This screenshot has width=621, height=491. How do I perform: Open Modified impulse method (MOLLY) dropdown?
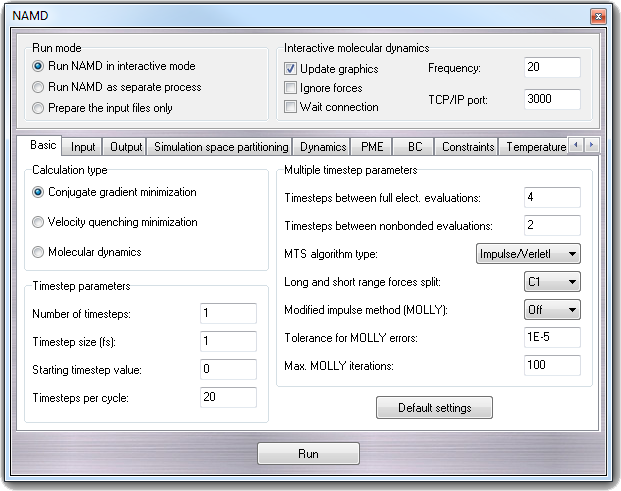pyautogui.click(x=552, y=310)
